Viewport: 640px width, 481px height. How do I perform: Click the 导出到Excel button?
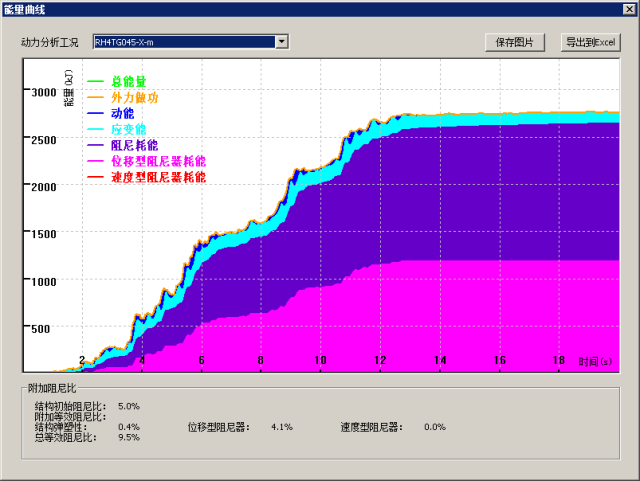[590, 42]
